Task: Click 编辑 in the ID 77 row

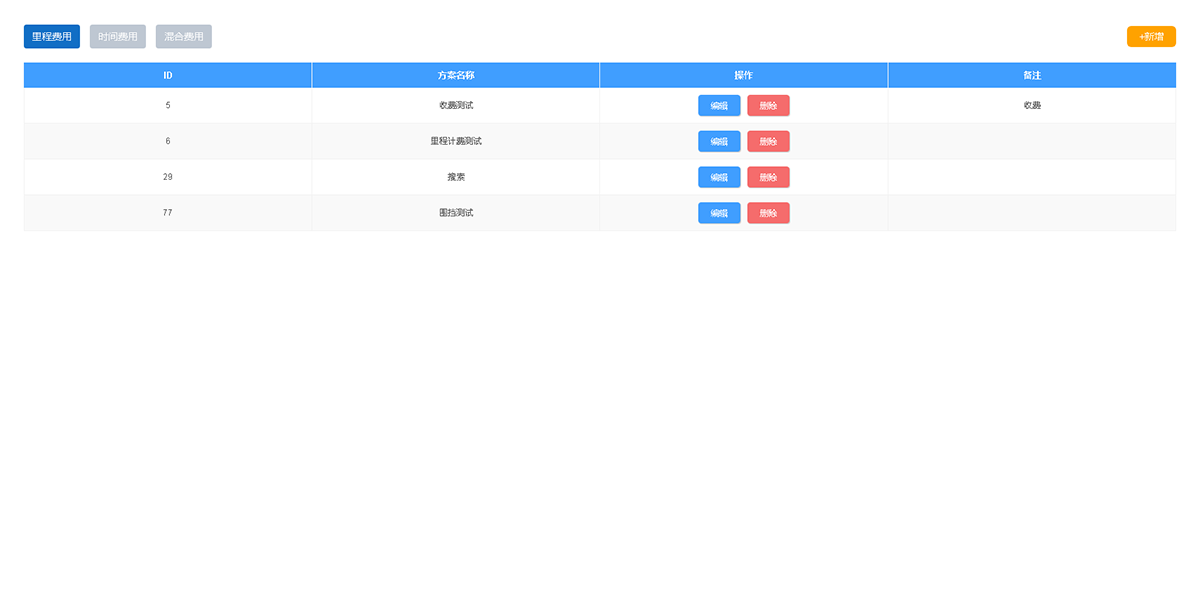Action: [x=719, y=213]
